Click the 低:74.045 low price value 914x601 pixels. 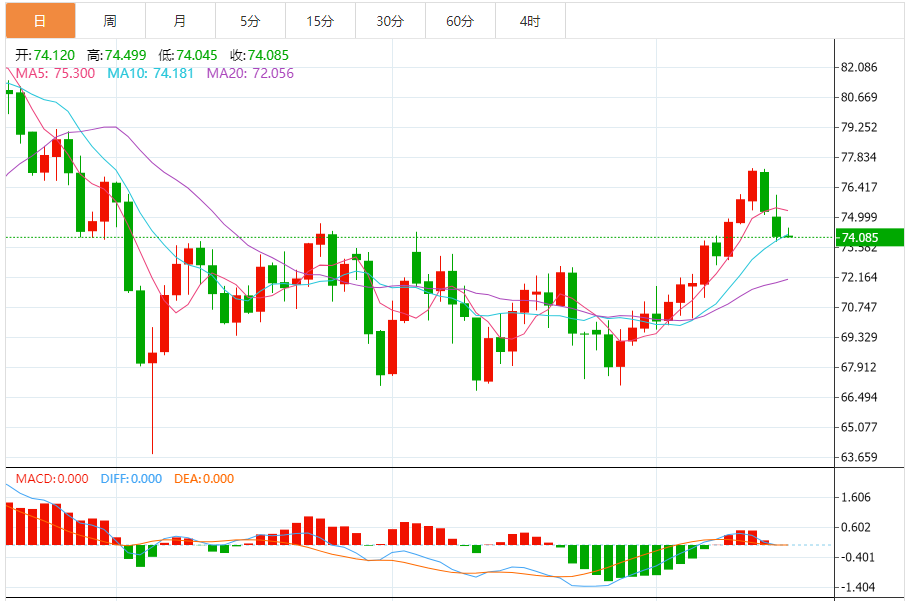(188, 55)
